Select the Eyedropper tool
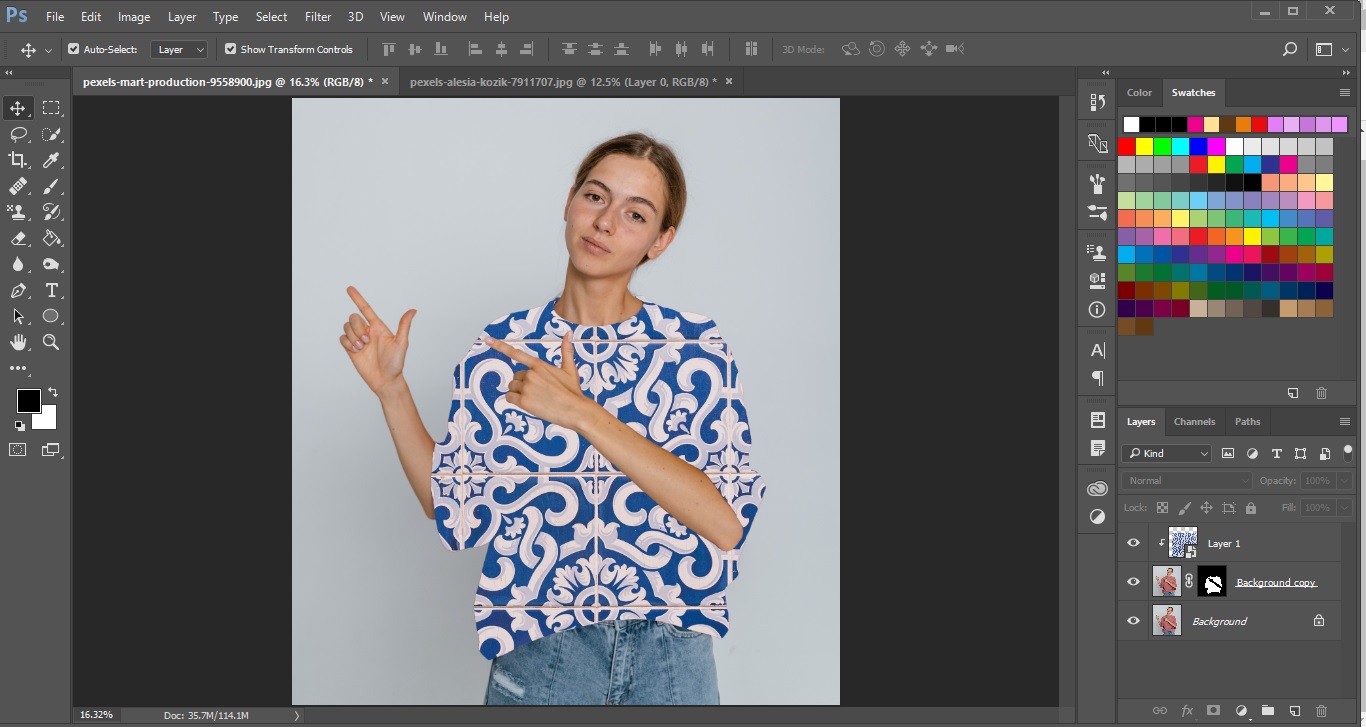The height and width of the screenshot is (727, 1366). point(52,160)
